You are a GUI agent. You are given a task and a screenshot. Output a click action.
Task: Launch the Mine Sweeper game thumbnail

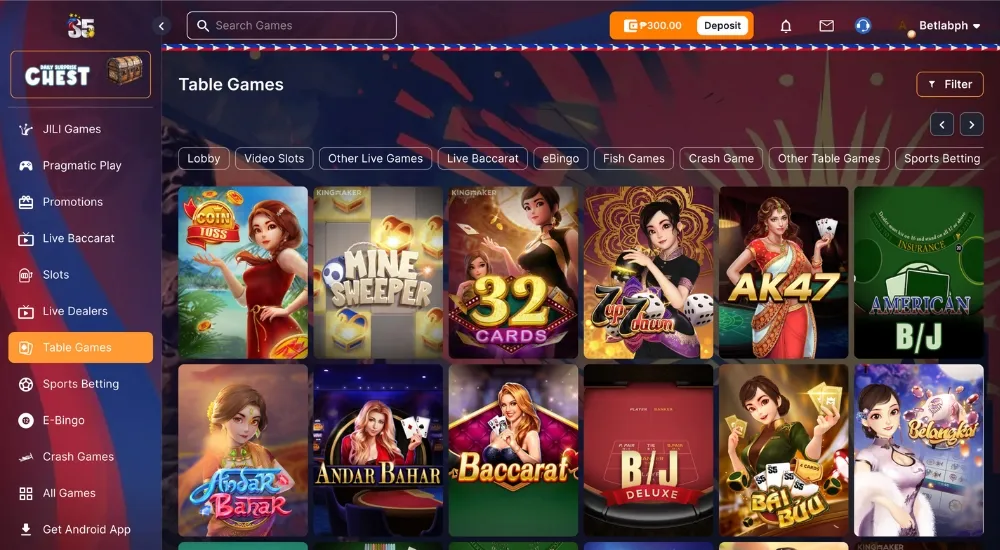click(378, 272)
